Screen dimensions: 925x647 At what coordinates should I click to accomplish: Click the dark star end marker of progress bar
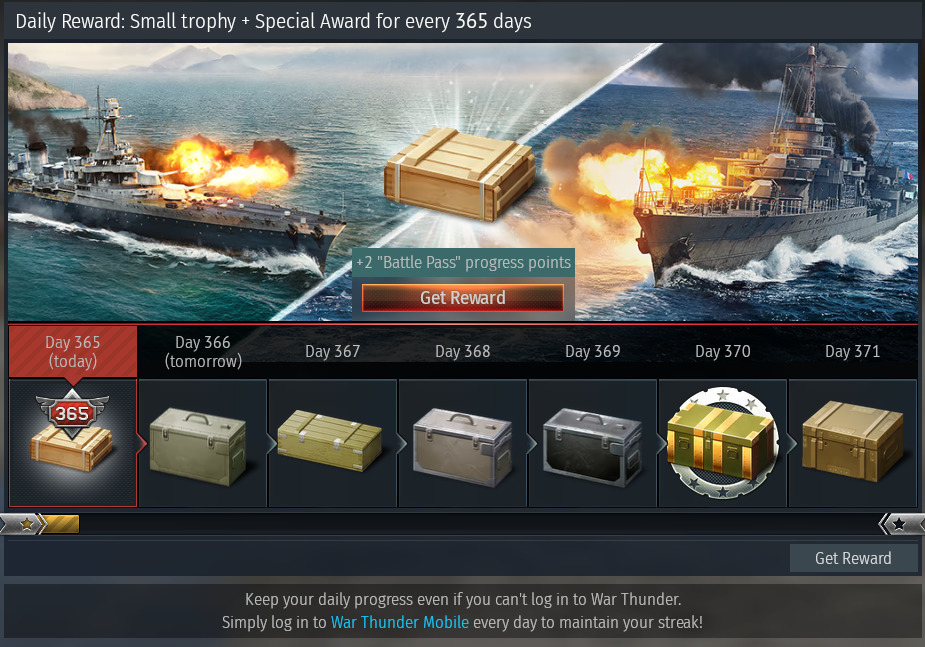pyautogui.click(x=898, y=524)
